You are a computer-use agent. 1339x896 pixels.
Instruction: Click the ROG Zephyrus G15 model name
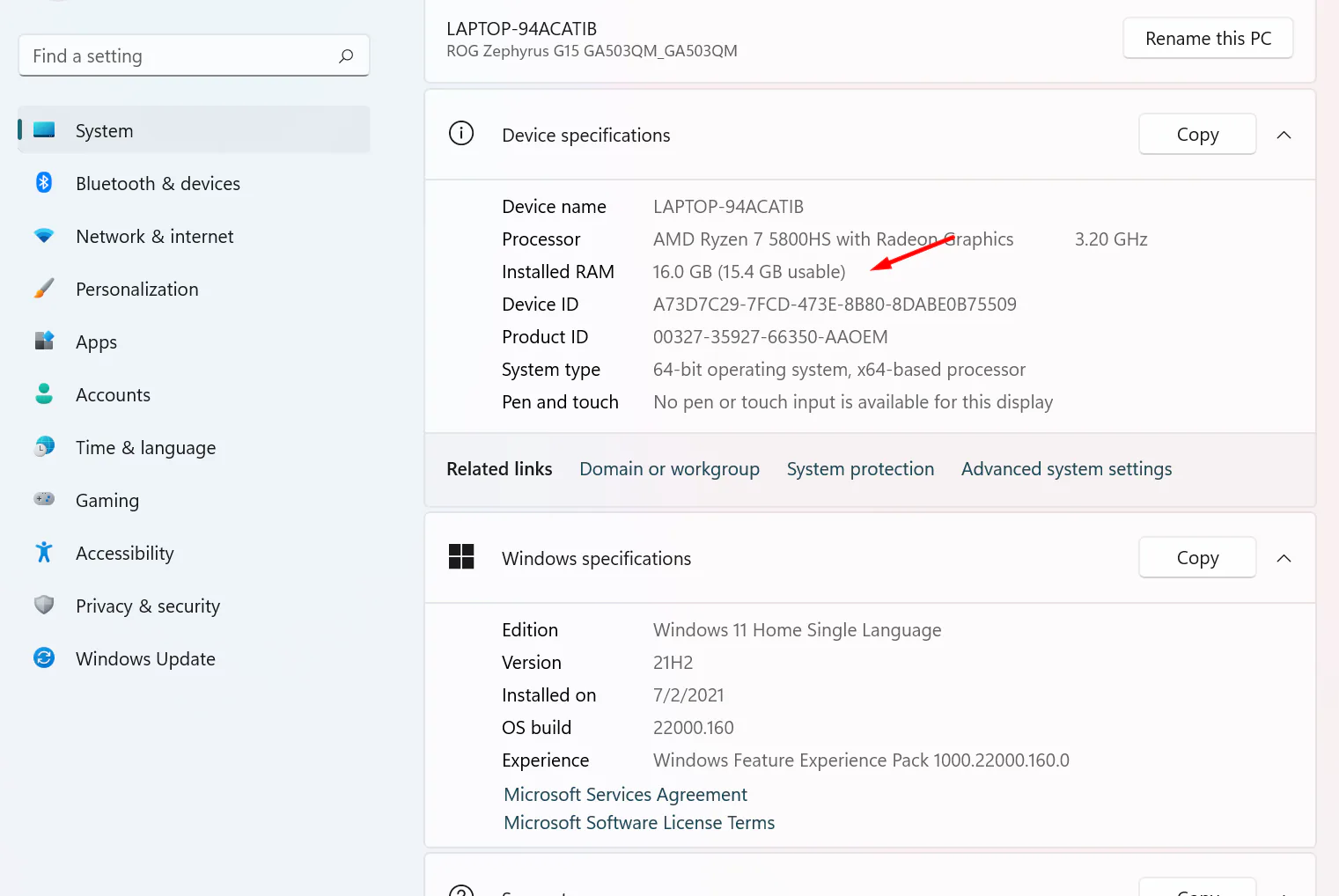(592, 51)
